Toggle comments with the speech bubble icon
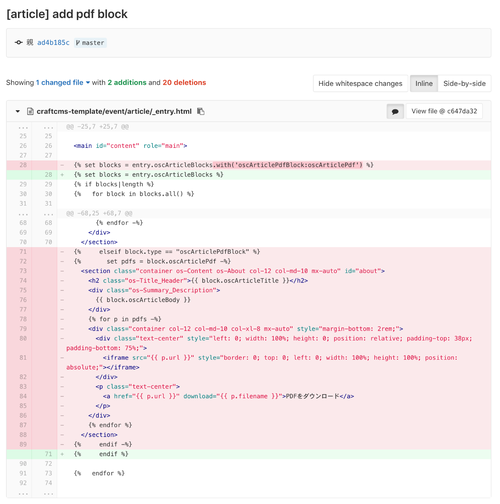Viewport: 500px width, 504px height. tap(395, 111)
